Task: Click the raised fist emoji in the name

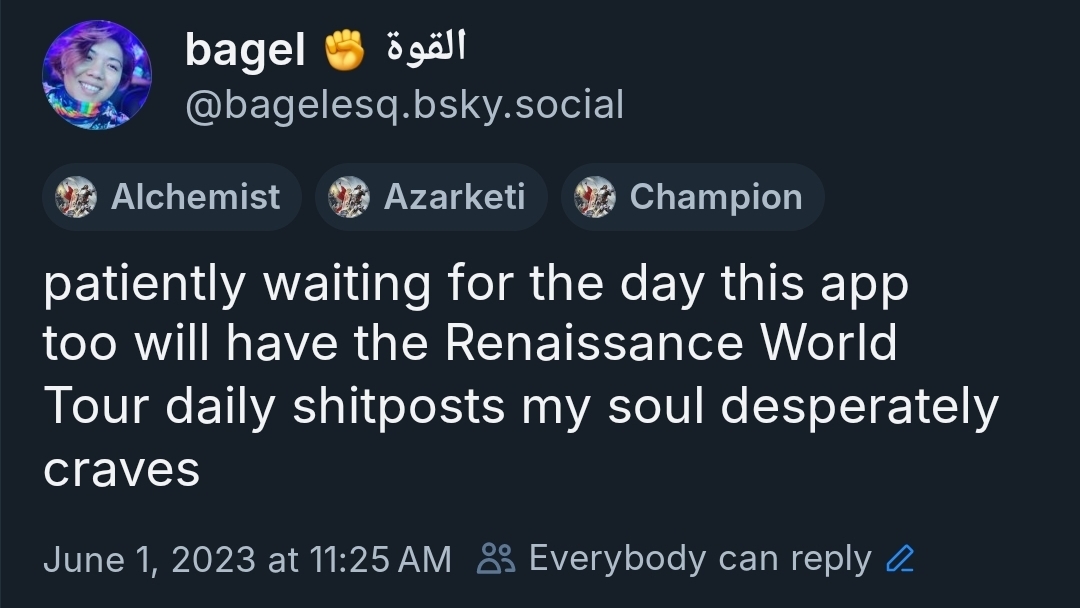Action: pos(345,50)
